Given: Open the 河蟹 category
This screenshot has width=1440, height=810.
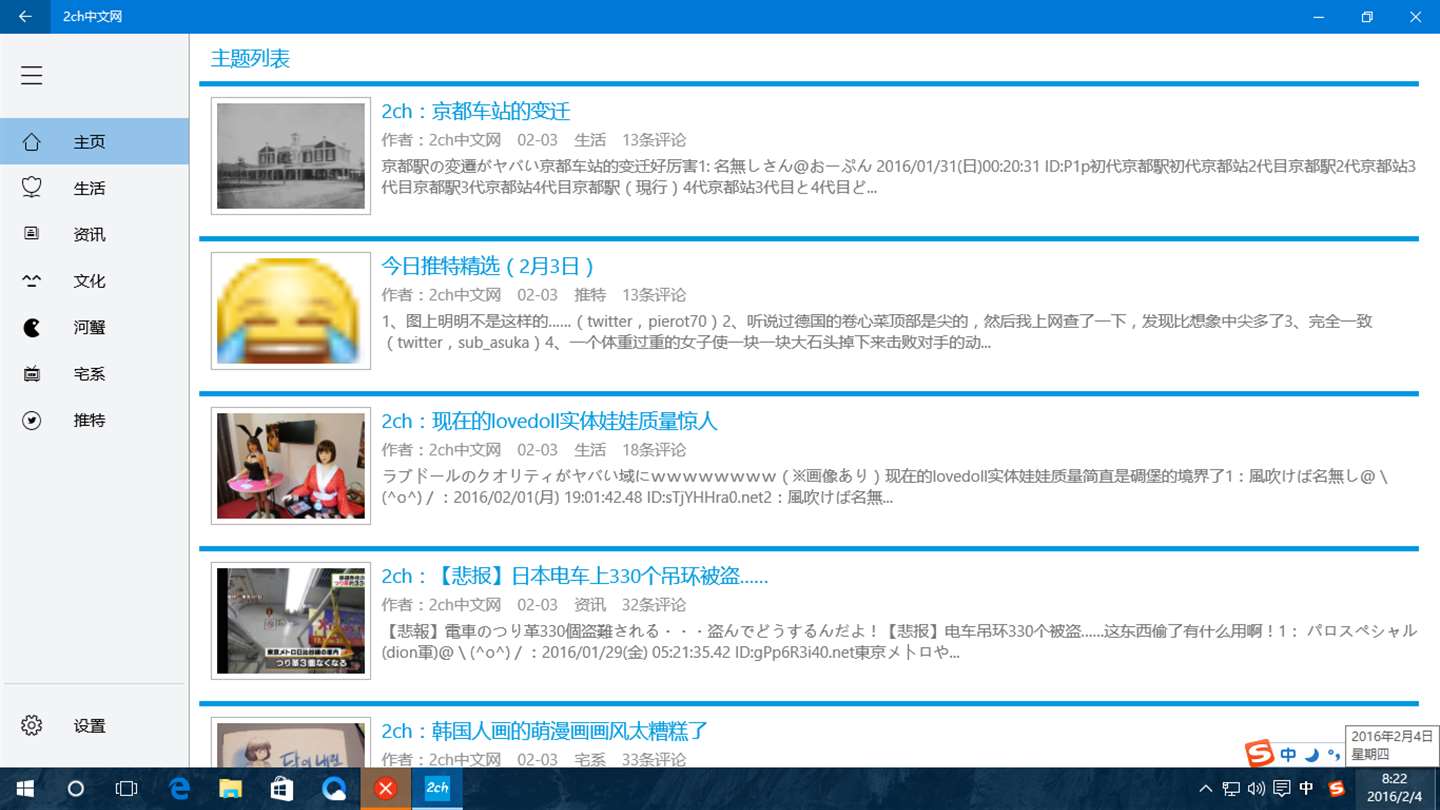Looking at the screenshot, I should tap(94, 327).
